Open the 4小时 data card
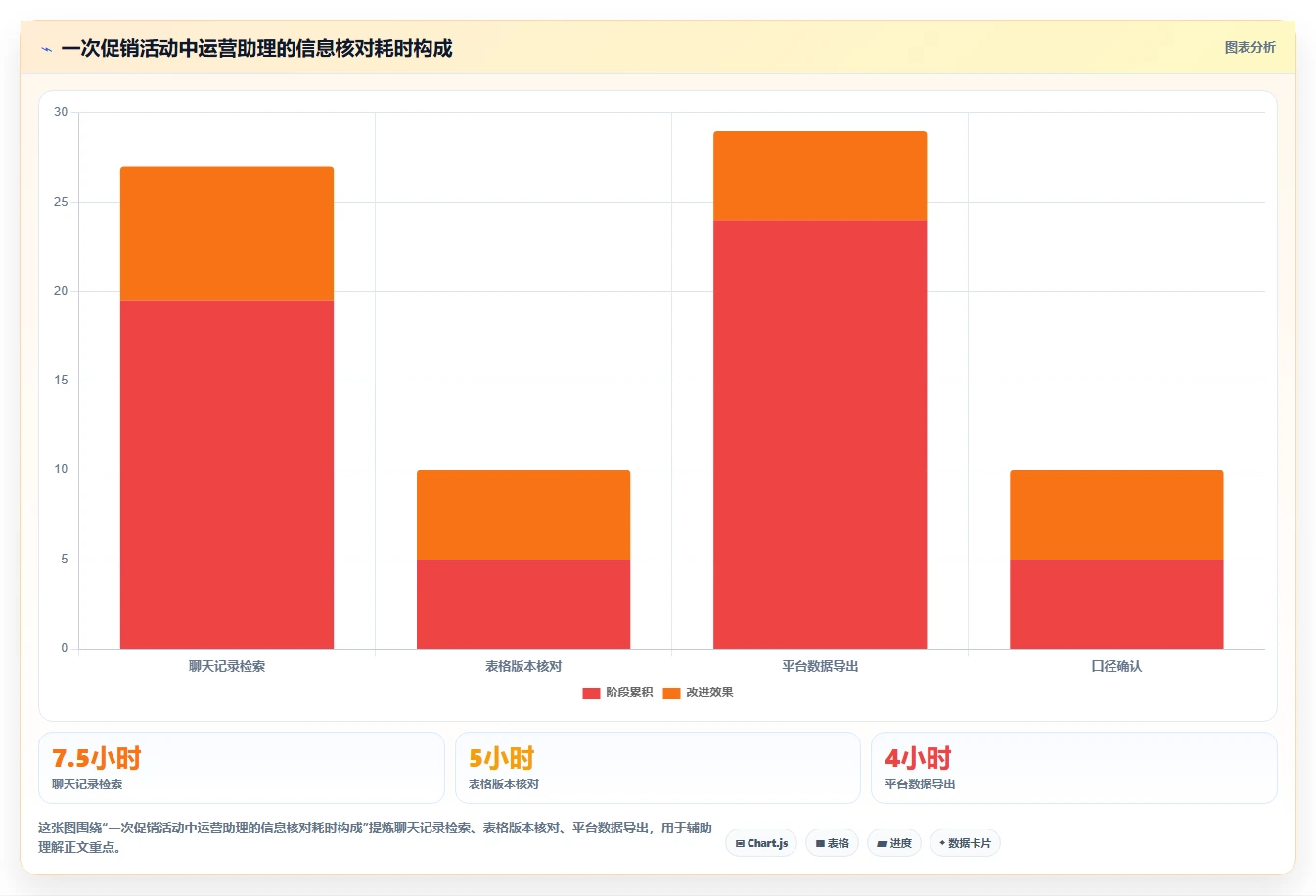1316x896 pixels. click(x=1074, y=768)
